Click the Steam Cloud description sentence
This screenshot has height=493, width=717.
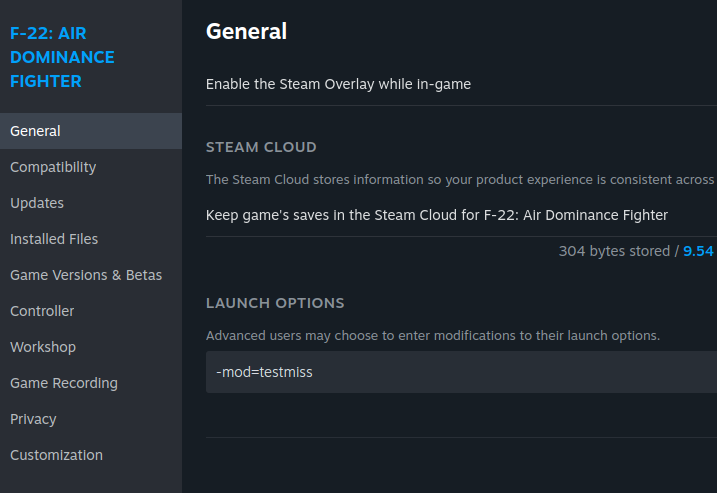click(461, 180)
